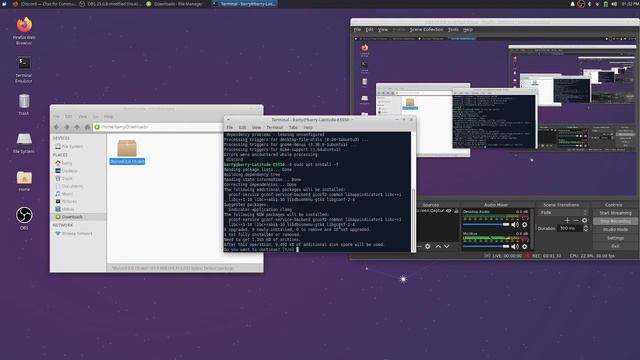The image size is (640, 360).
Task: Switch to Discord window in taskbar
Action: (x=44, y=4)
